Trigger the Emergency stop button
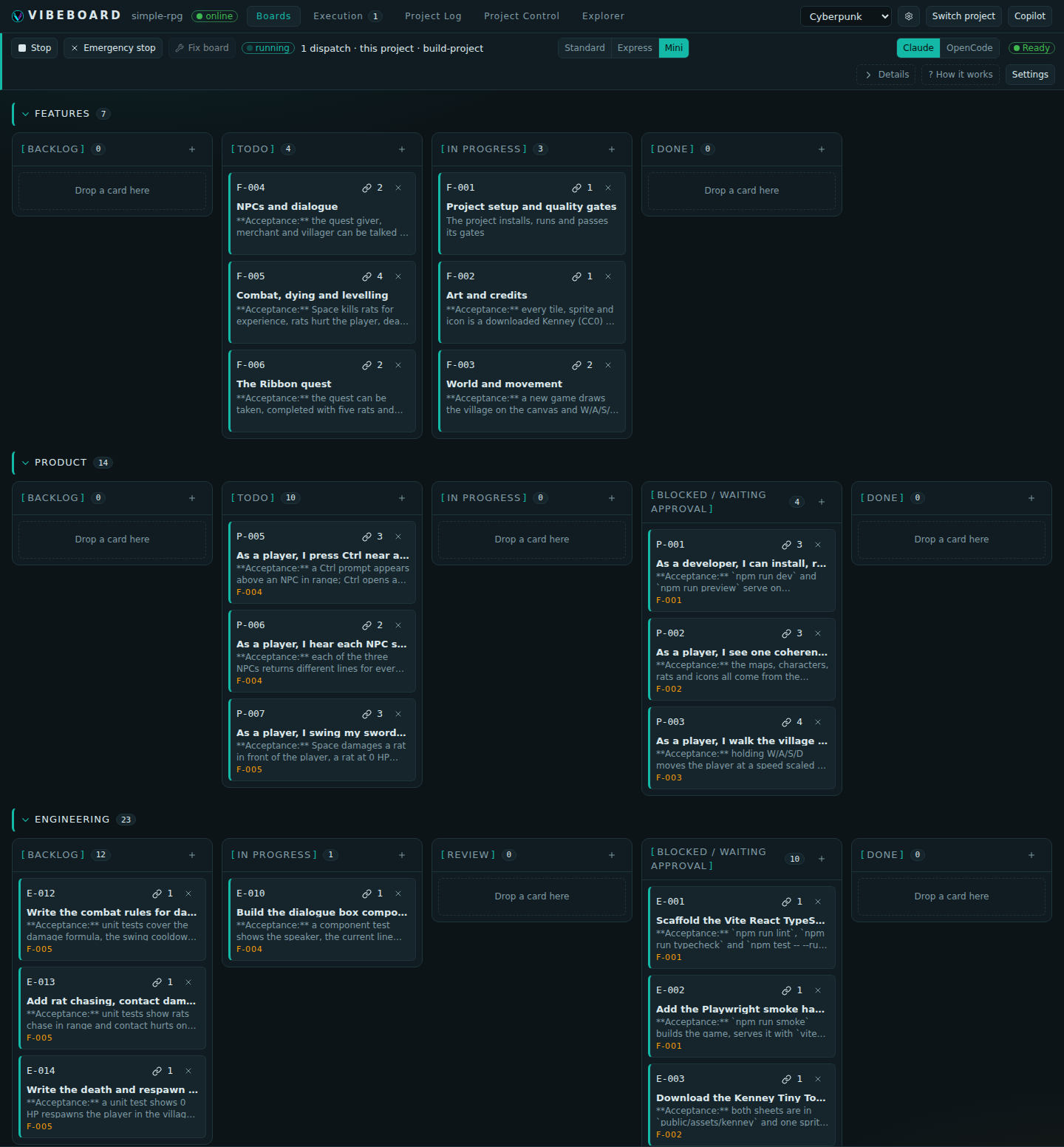The width and height of the screenshot is (1064, 1147). pos(113,48)
